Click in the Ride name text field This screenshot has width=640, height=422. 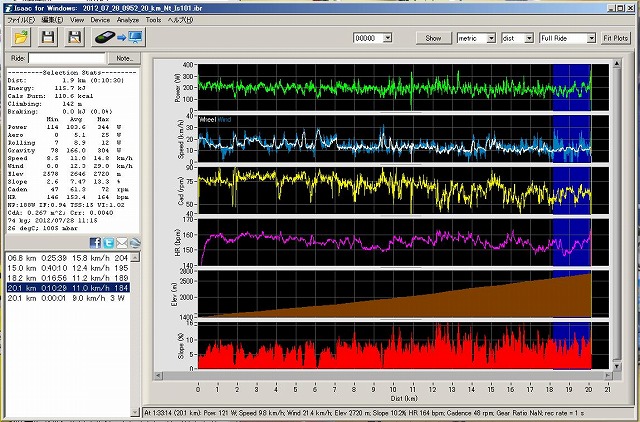68,59
